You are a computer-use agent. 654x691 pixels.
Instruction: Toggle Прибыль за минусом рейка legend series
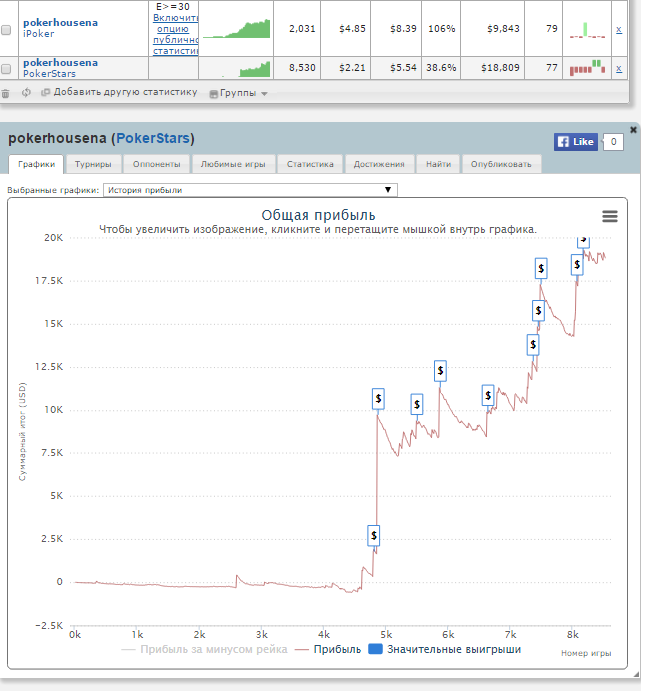click(x=204, y=650)
